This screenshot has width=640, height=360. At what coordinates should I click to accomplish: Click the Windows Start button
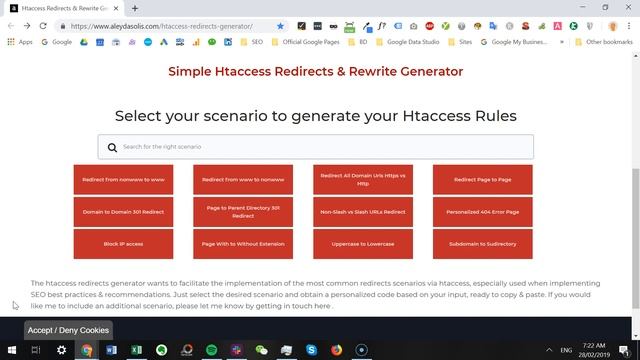point(12,350)
